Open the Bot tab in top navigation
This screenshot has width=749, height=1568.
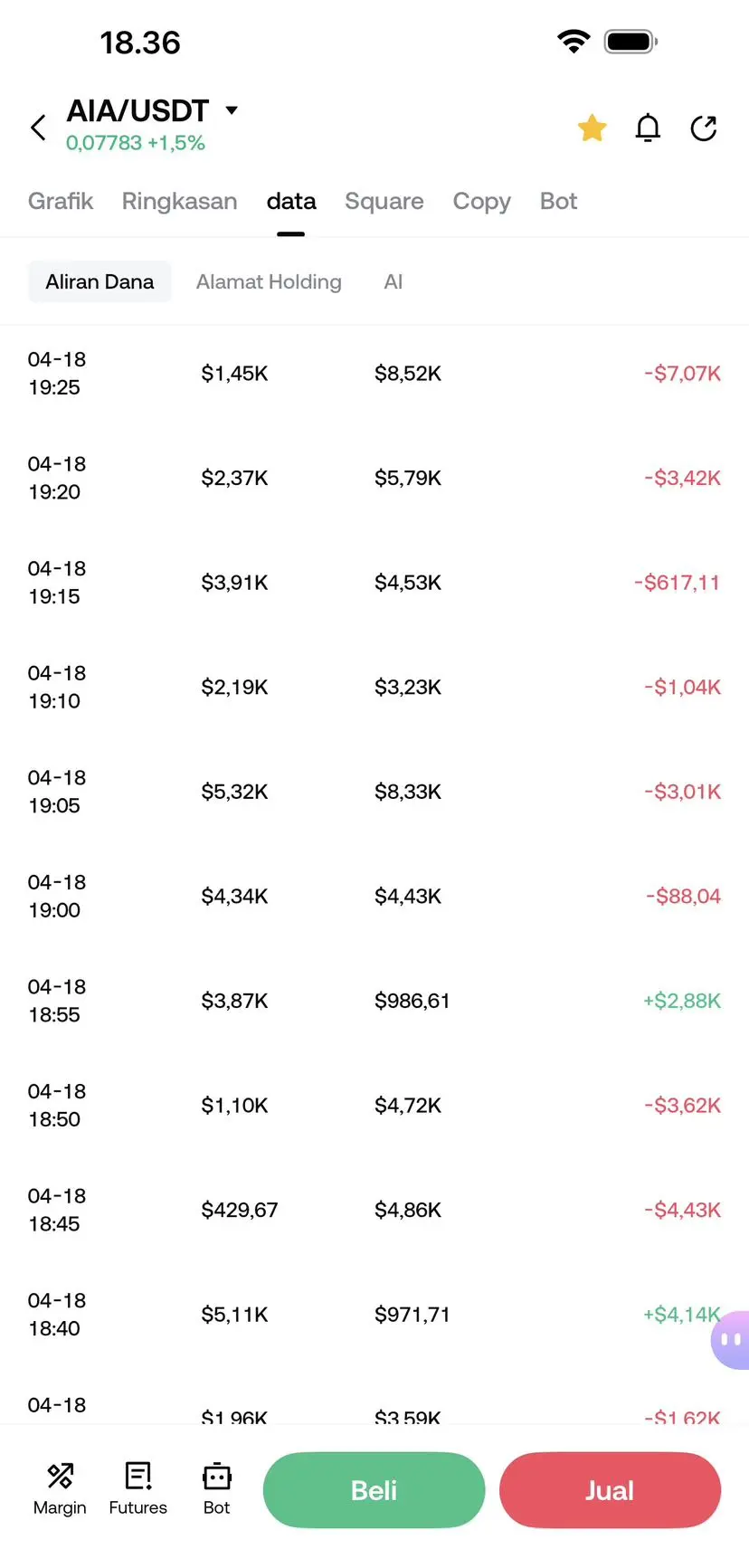pyautogui.click(x=558, y=201)
